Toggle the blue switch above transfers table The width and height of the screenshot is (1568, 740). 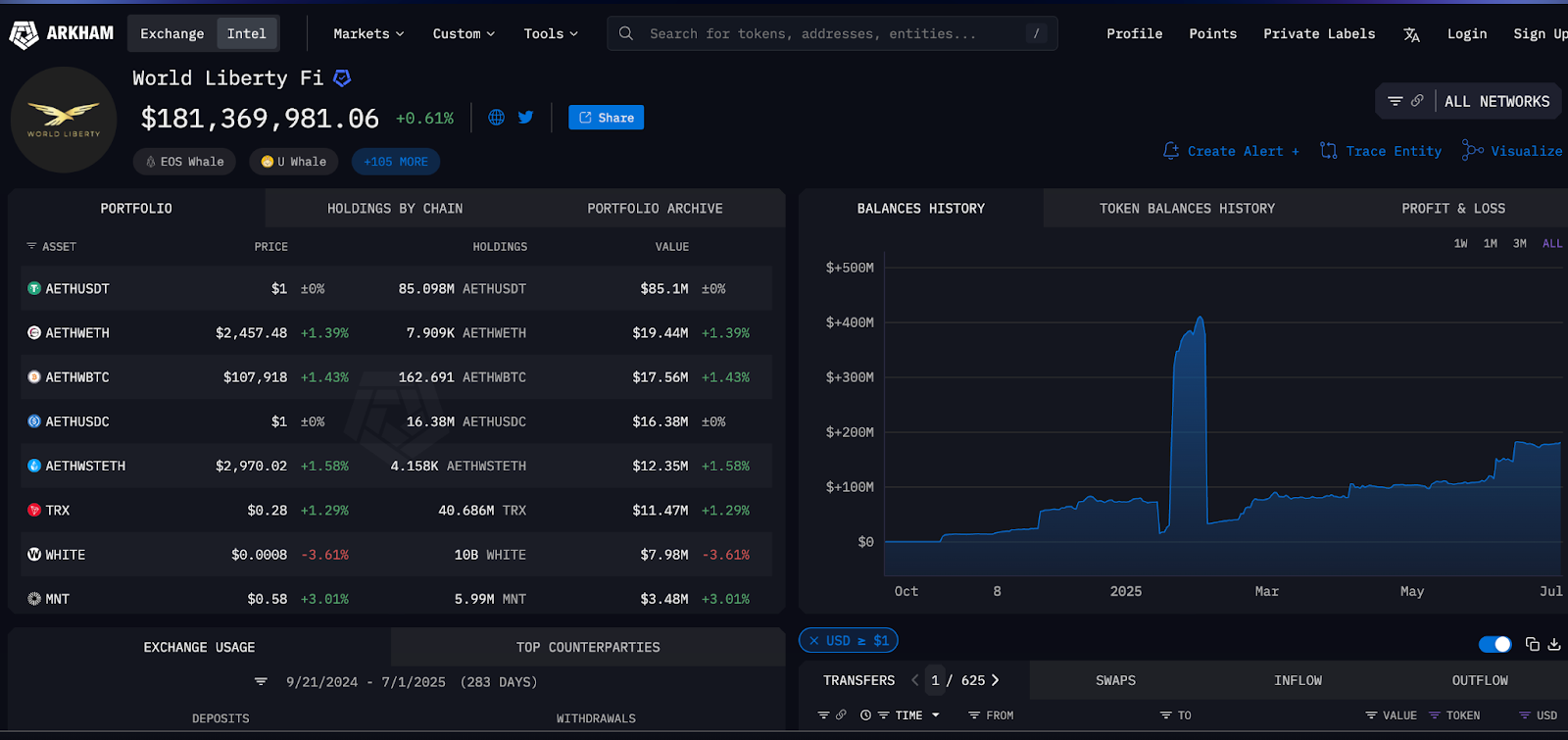[x=1495, y=644]
